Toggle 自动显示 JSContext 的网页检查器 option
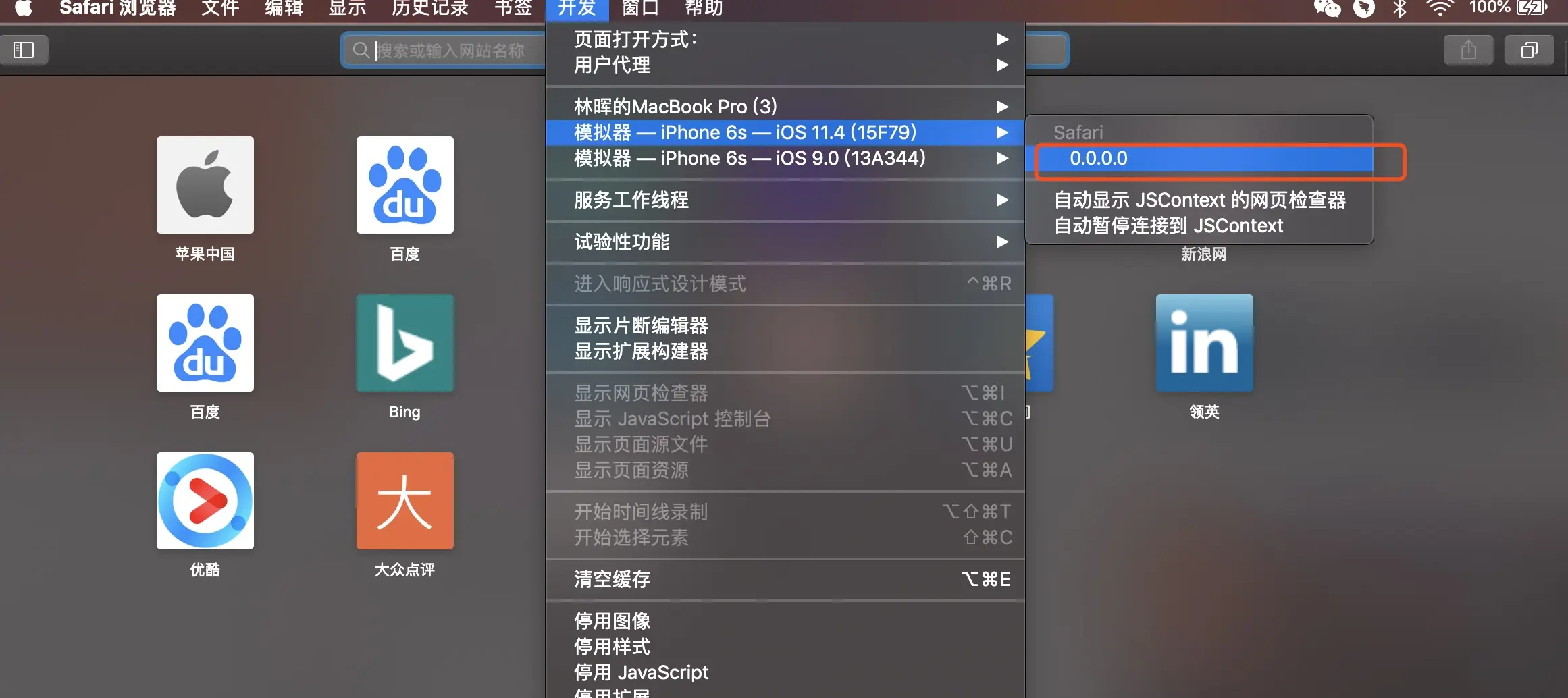 pyautogui.click(x=1199, y=200)
